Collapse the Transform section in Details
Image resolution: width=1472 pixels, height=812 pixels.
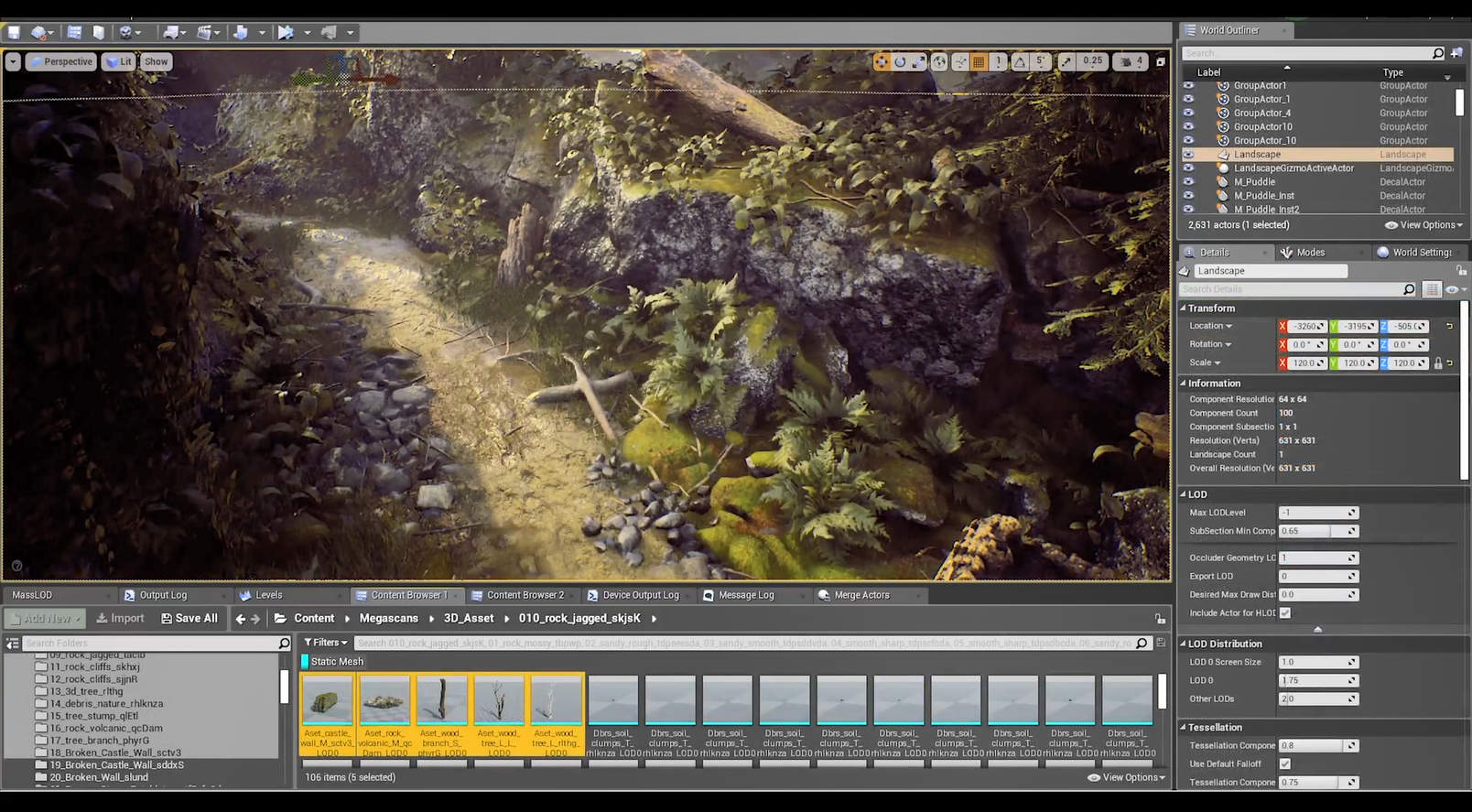(1184, 309)
